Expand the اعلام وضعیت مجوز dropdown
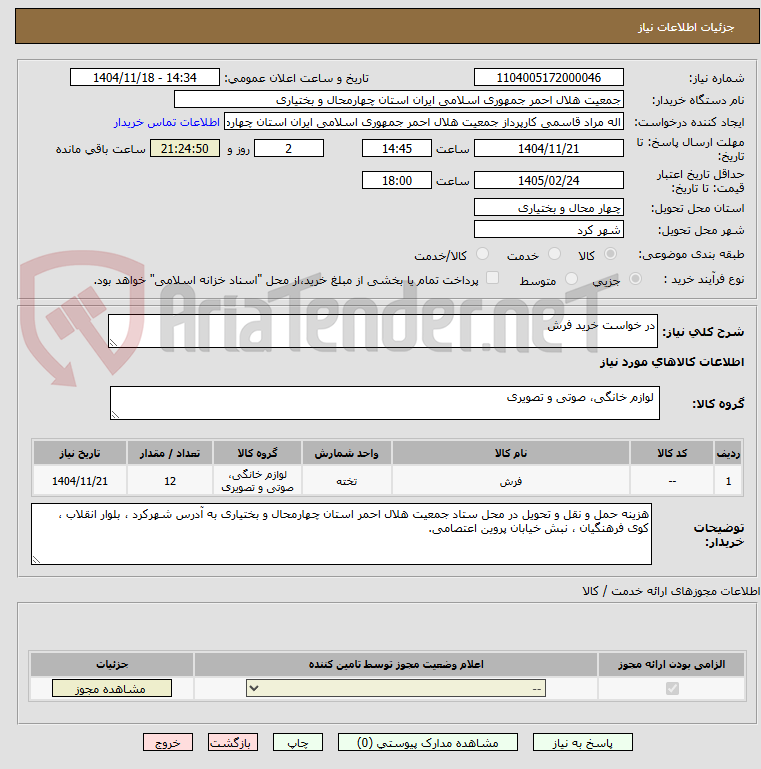761x769 pixels. tap(396, 688)
